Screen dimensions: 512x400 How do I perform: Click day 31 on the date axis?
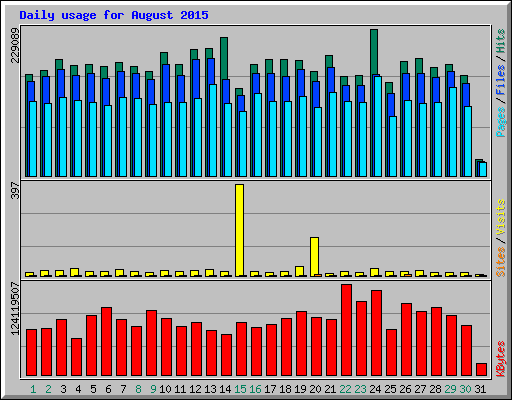480,389
